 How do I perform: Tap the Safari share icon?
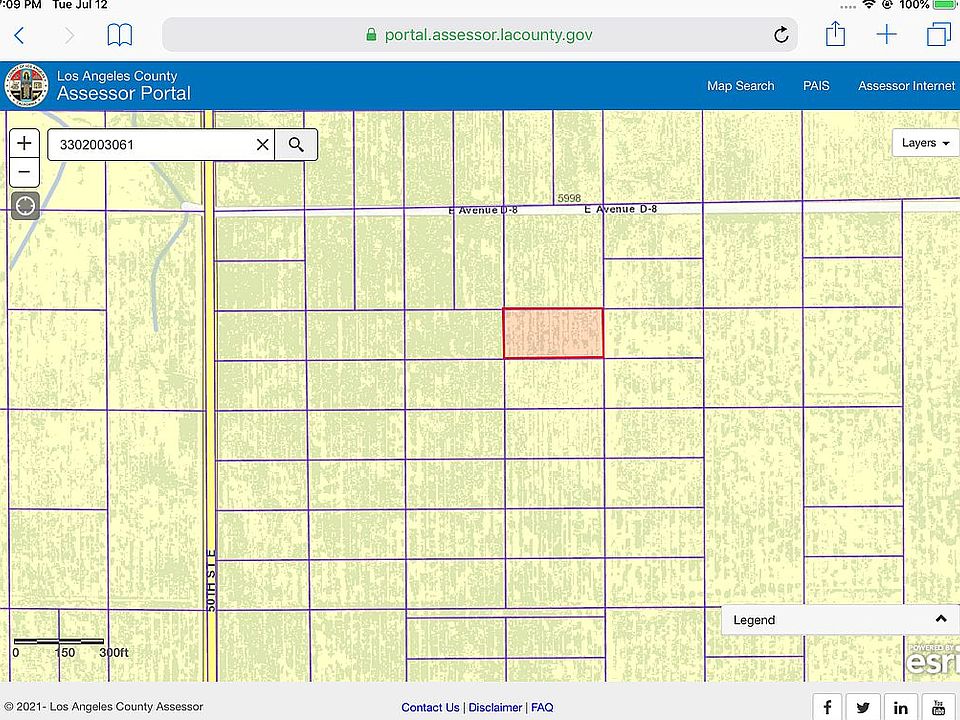click(835, 34)
